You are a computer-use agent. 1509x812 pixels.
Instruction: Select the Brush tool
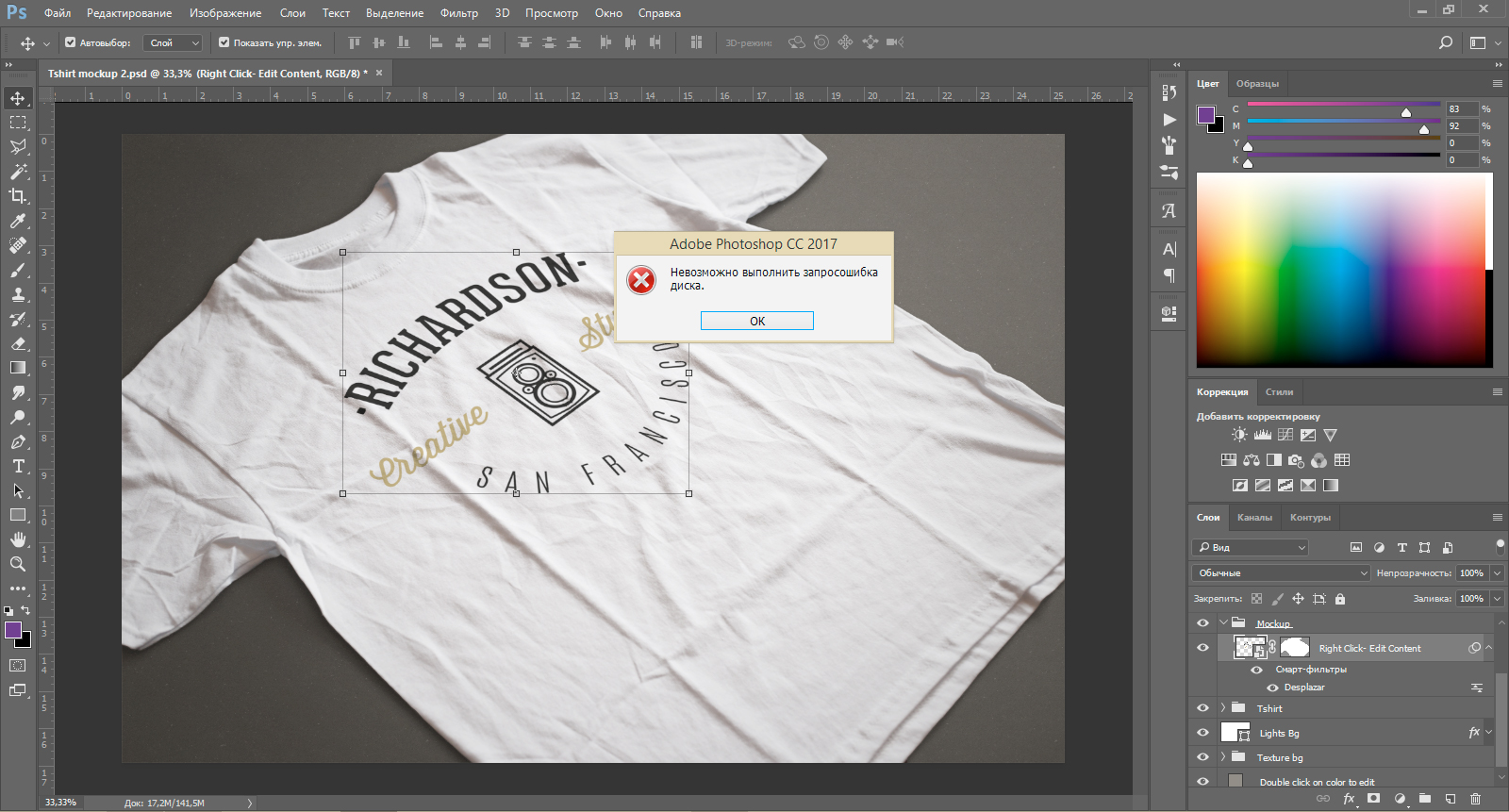[18, 270]
